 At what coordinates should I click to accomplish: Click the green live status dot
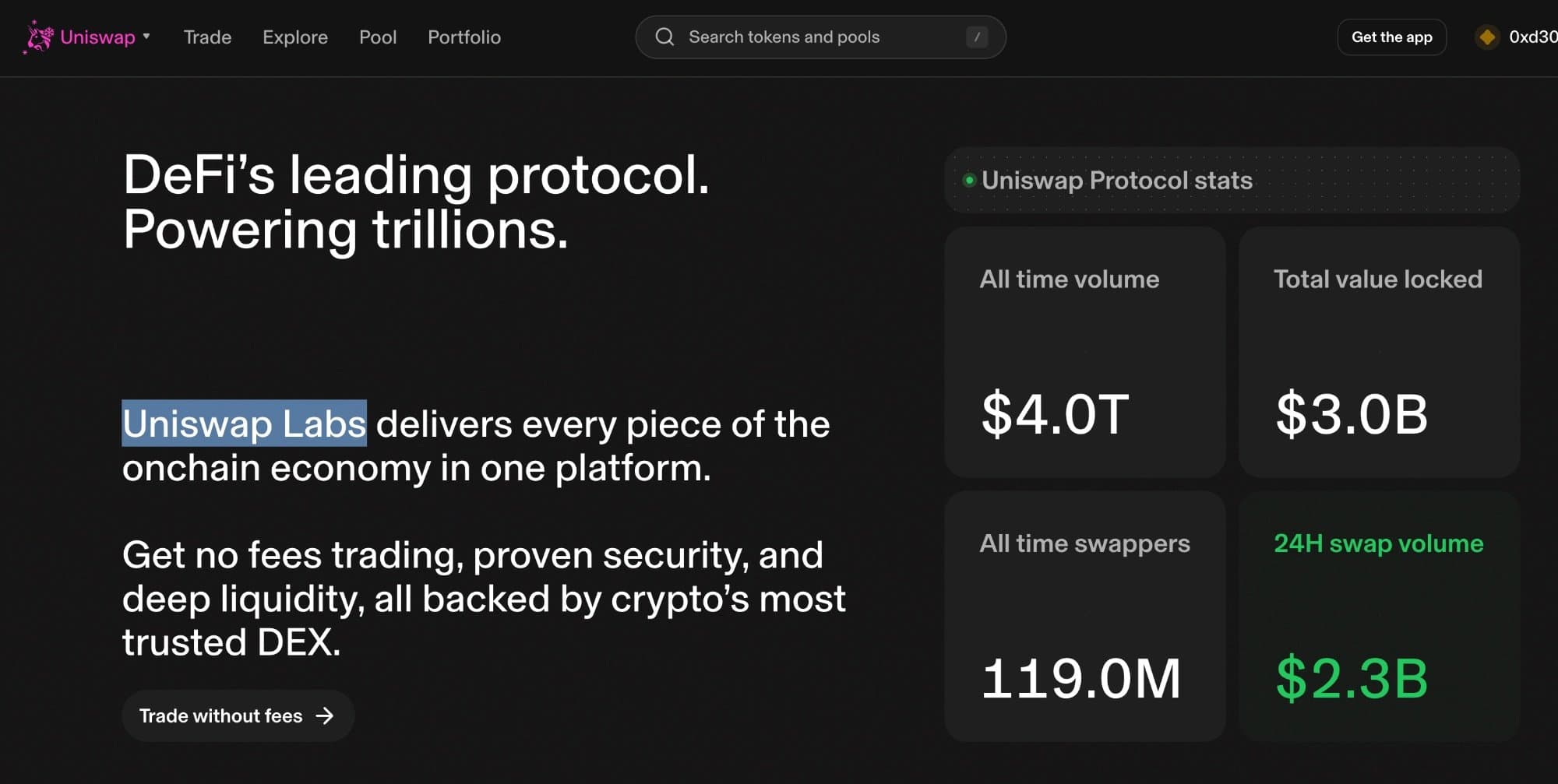click(x=969, y=181)
